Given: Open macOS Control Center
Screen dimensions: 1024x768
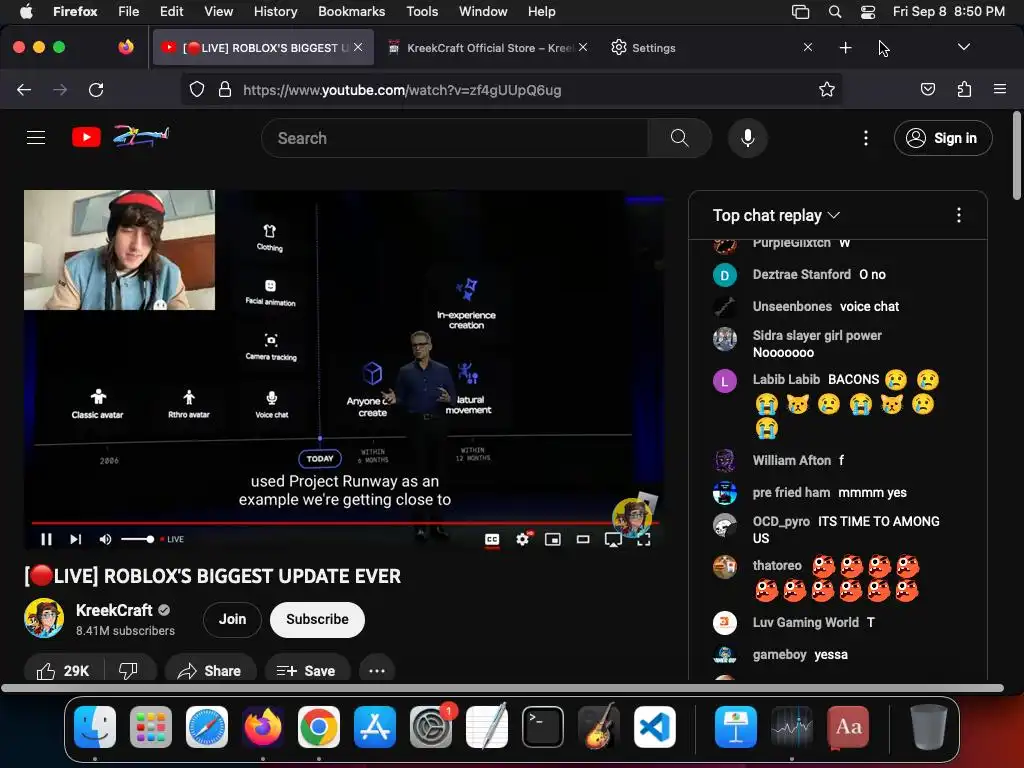Looking at the screenshot, I should point(868,12).
